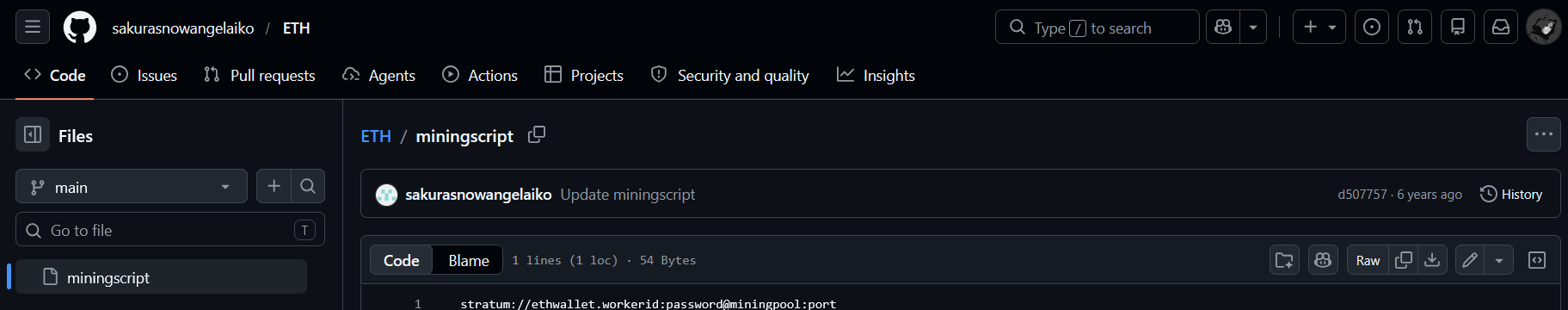Open Copilot chat from the header

click(1223, 27)
